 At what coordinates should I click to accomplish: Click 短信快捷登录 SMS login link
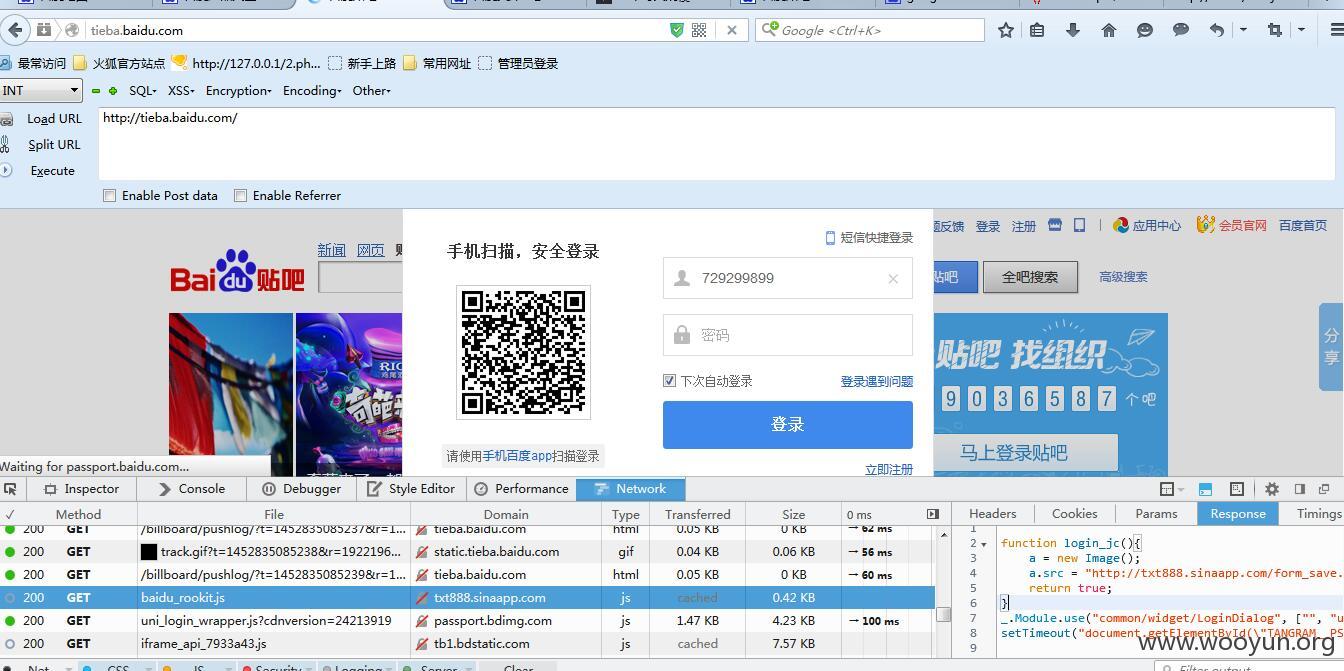[x=868, y=238]
